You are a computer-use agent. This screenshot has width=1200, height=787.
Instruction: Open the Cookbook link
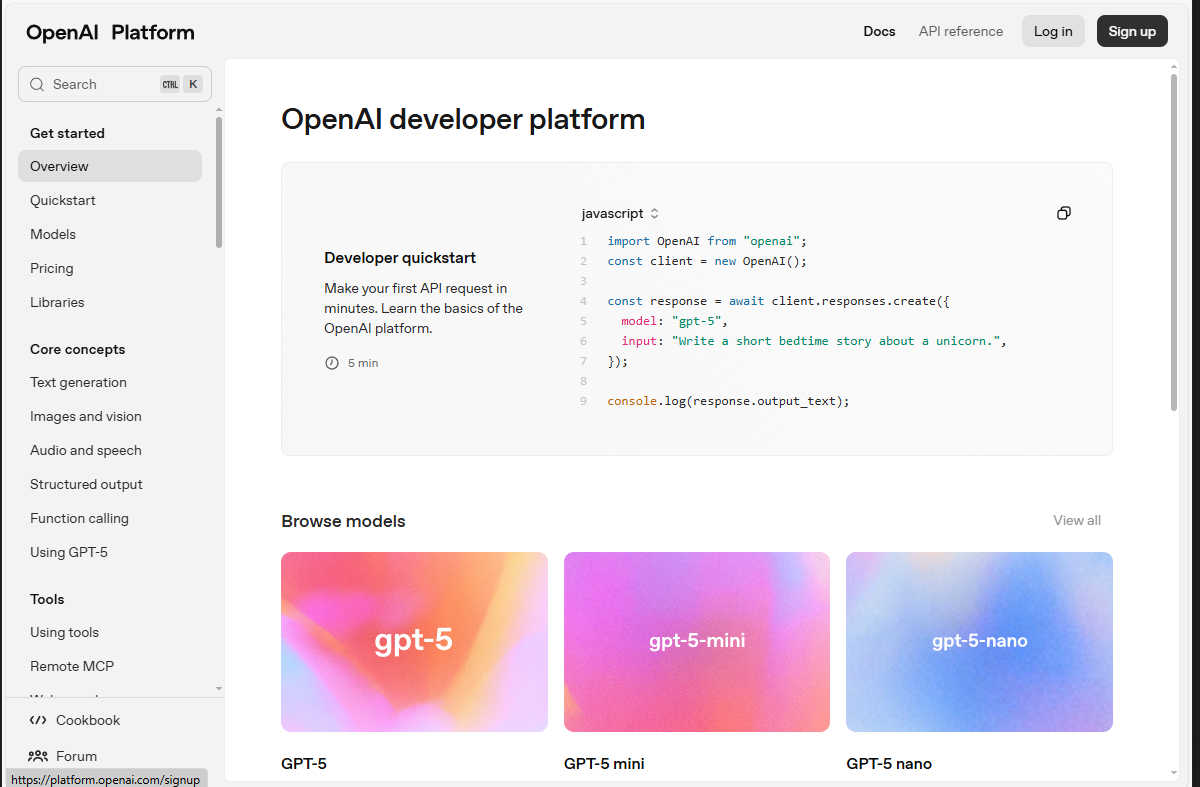coord(88,720)
